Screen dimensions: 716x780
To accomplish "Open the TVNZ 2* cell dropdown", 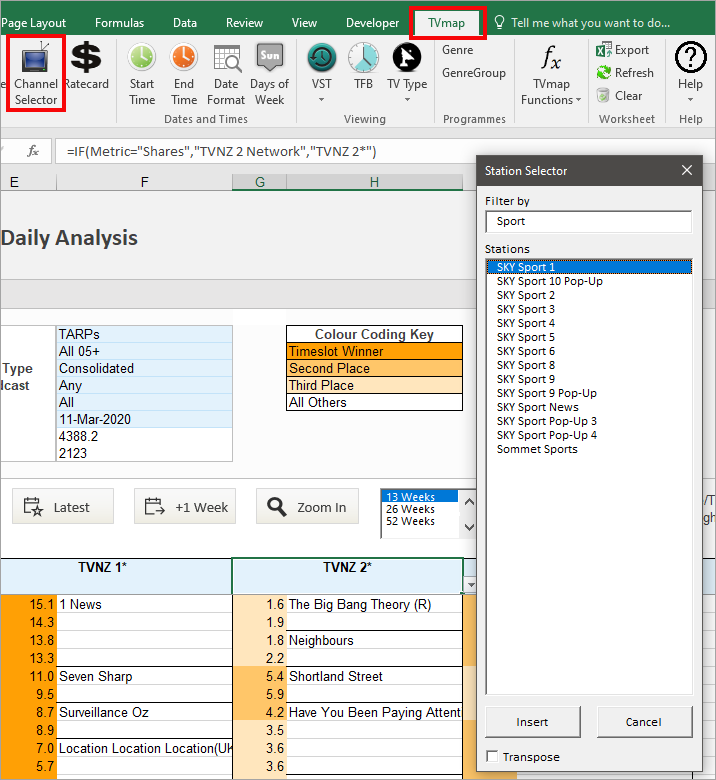I will tap(470, 585).
